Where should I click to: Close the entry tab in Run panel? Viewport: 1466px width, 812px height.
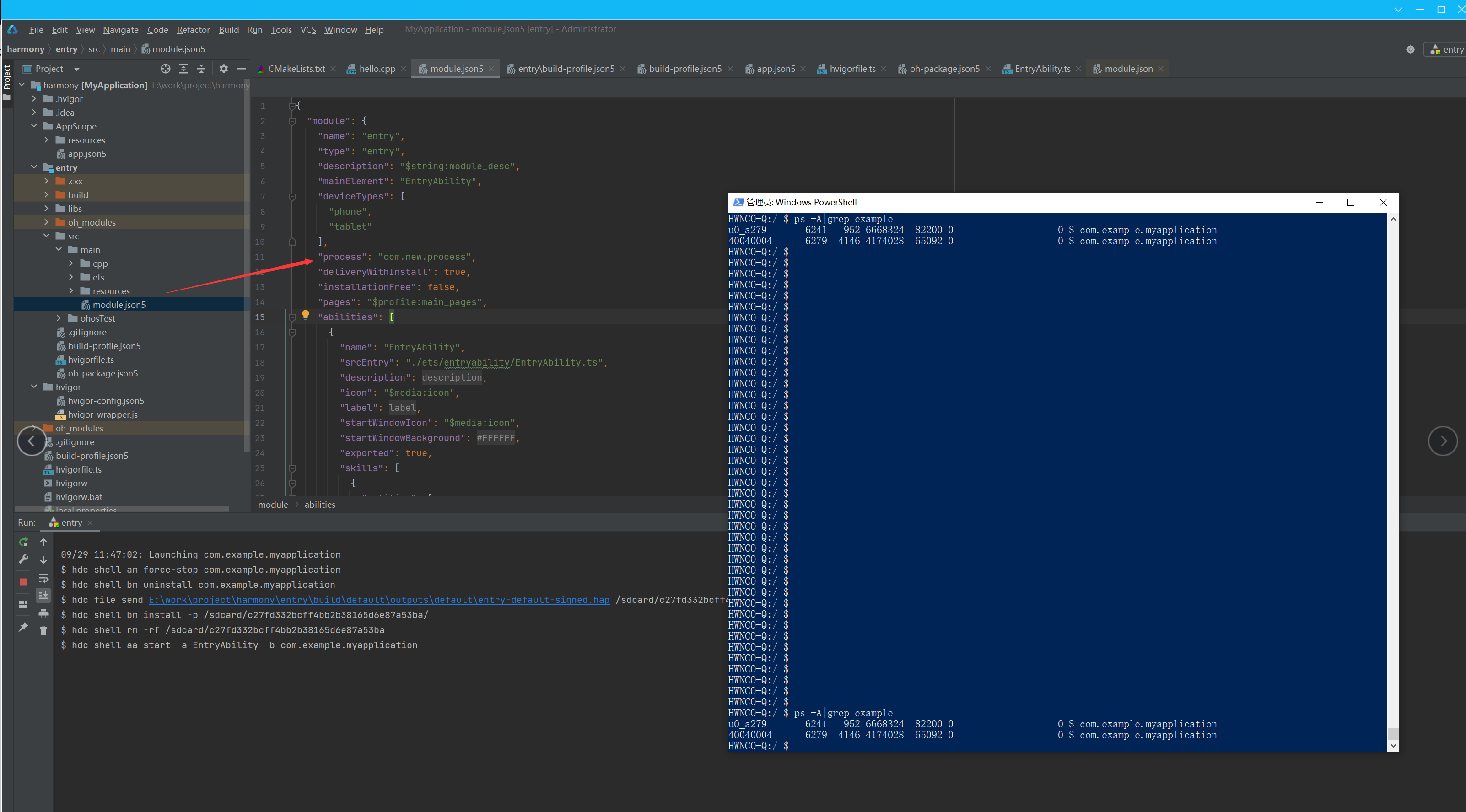90,523
